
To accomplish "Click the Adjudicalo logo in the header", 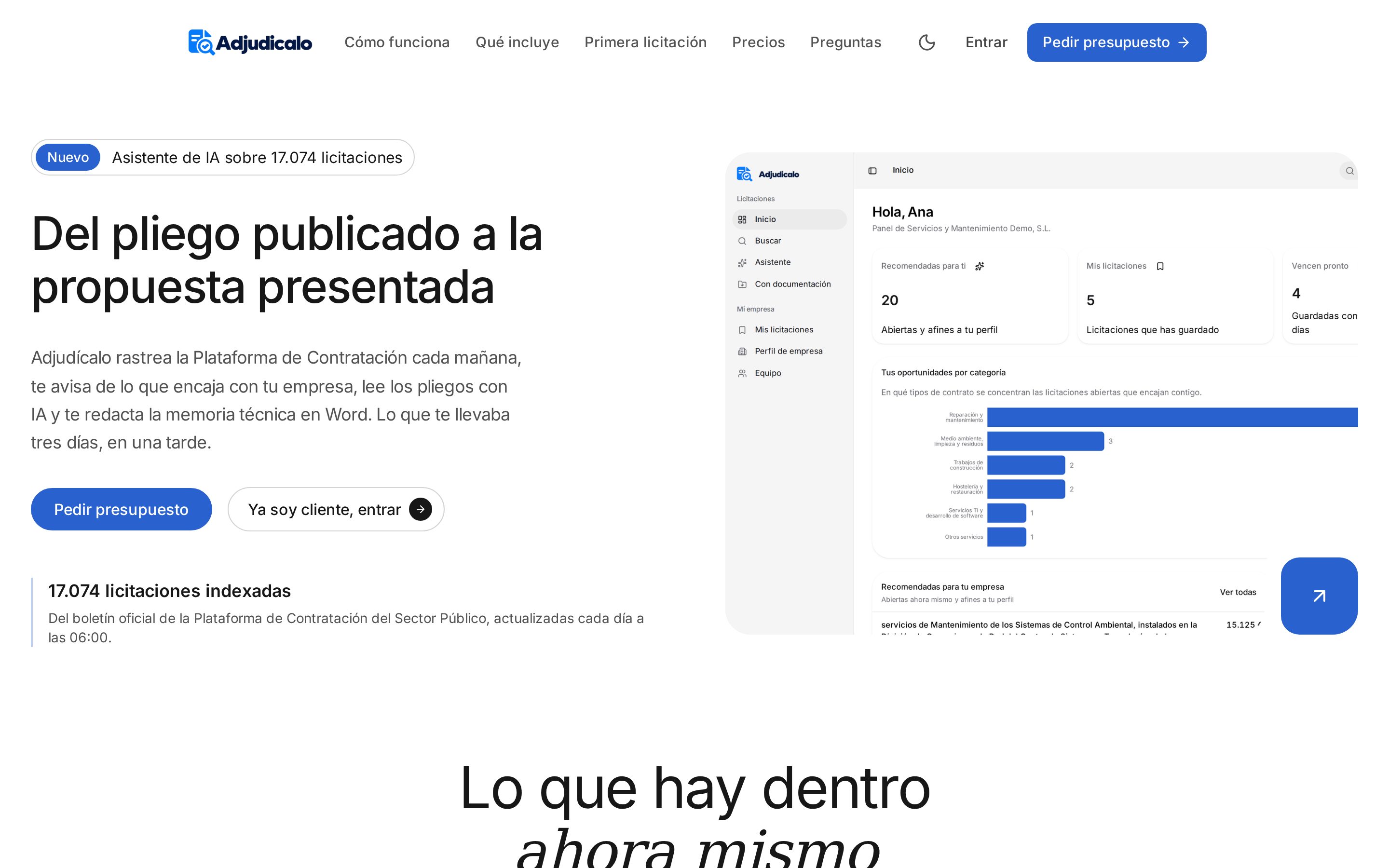I will pyautogui.click(x=250, y=42).
